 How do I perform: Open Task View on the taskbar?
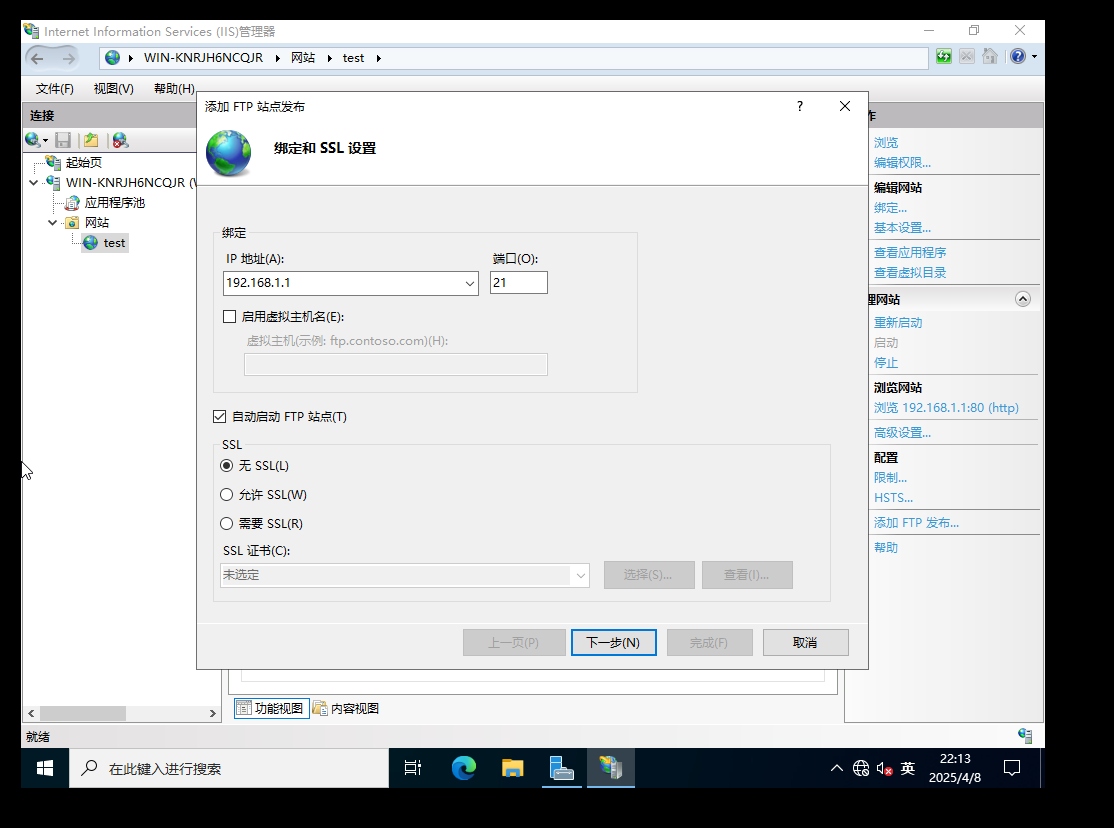click(413, 768)
